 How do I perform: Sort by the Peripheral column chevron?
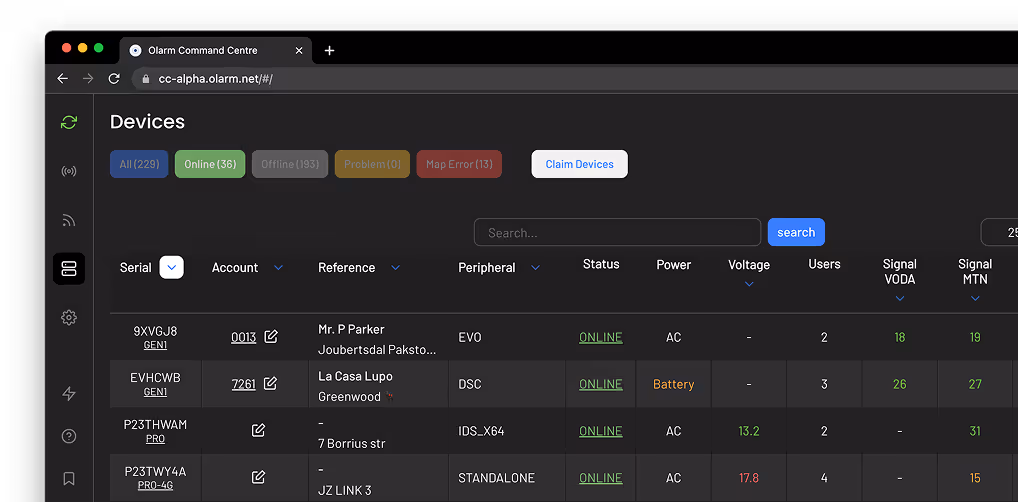(536, 268)
